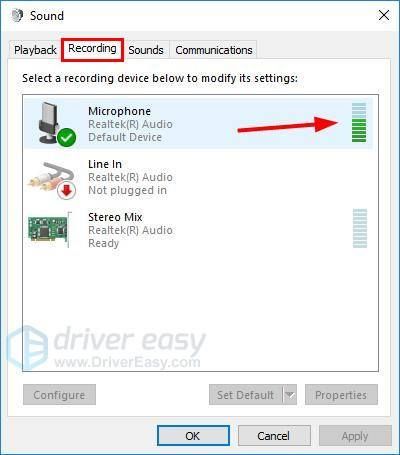The height and width of the screenshot is (455, 400).
Task: Click the red not-plugged-in arrow badge
Action: [x=67, y=190]
